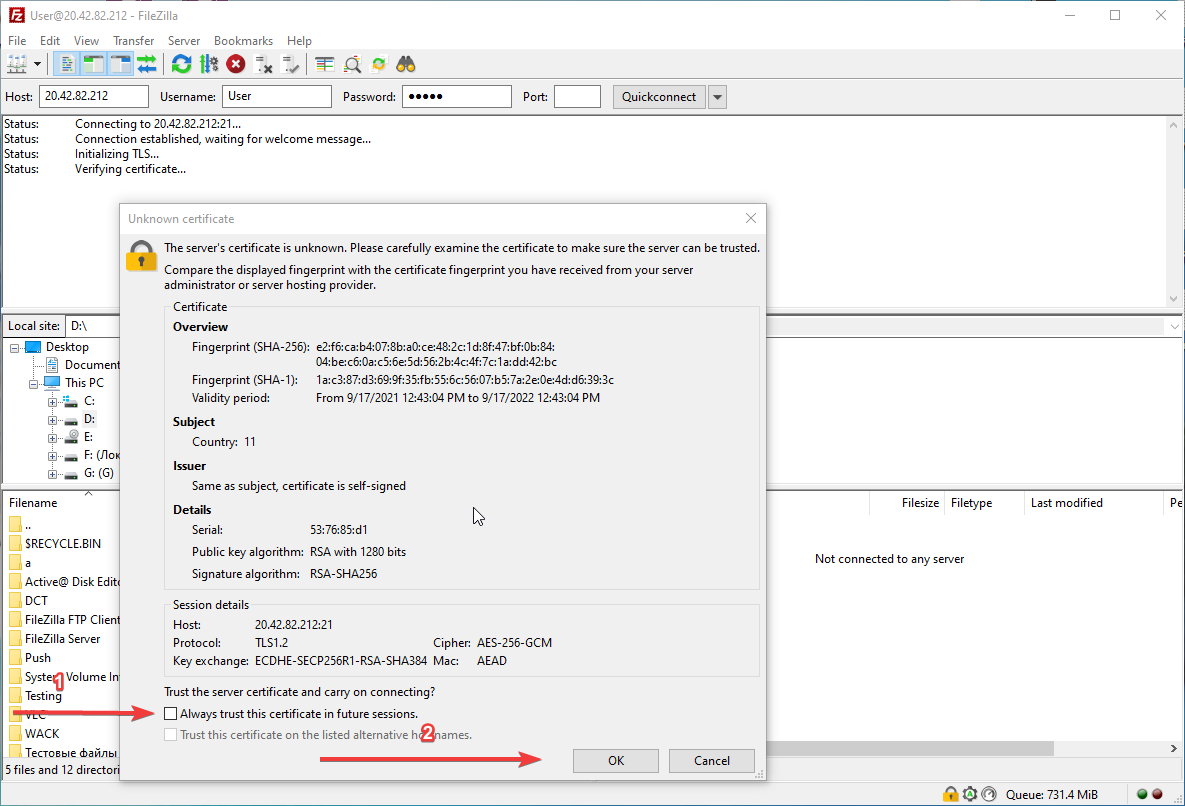Expand the E: drive node

(52, 438)
